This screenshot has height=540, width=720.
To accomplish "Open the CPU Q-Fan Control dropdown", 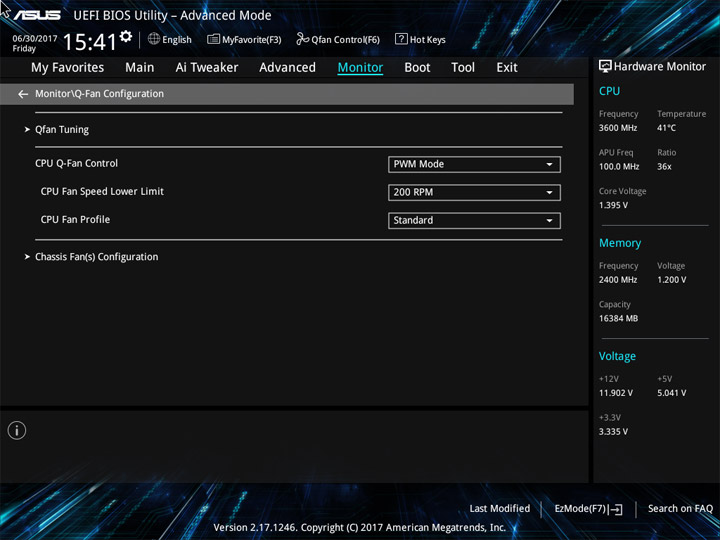I will click(x=474, y=164).
